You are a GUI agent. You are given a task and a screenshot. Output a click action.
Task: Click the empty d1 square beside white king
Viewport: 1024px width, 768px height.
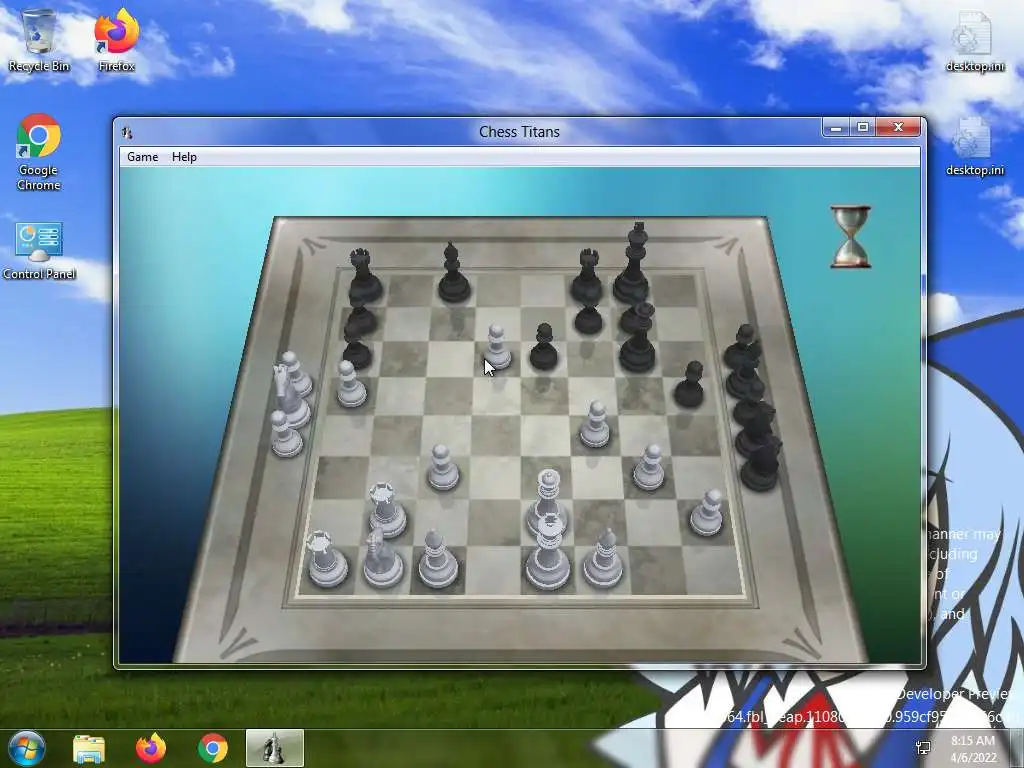click(x=494, y=570)
